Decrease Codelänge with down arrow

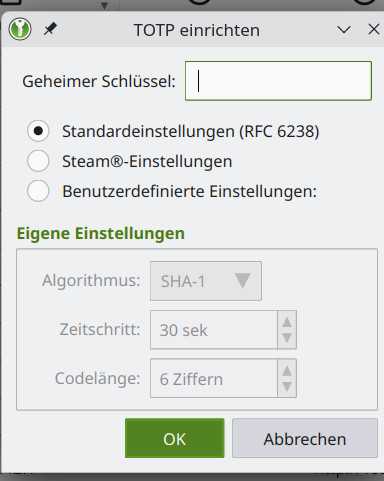click(x=287, y=387)
